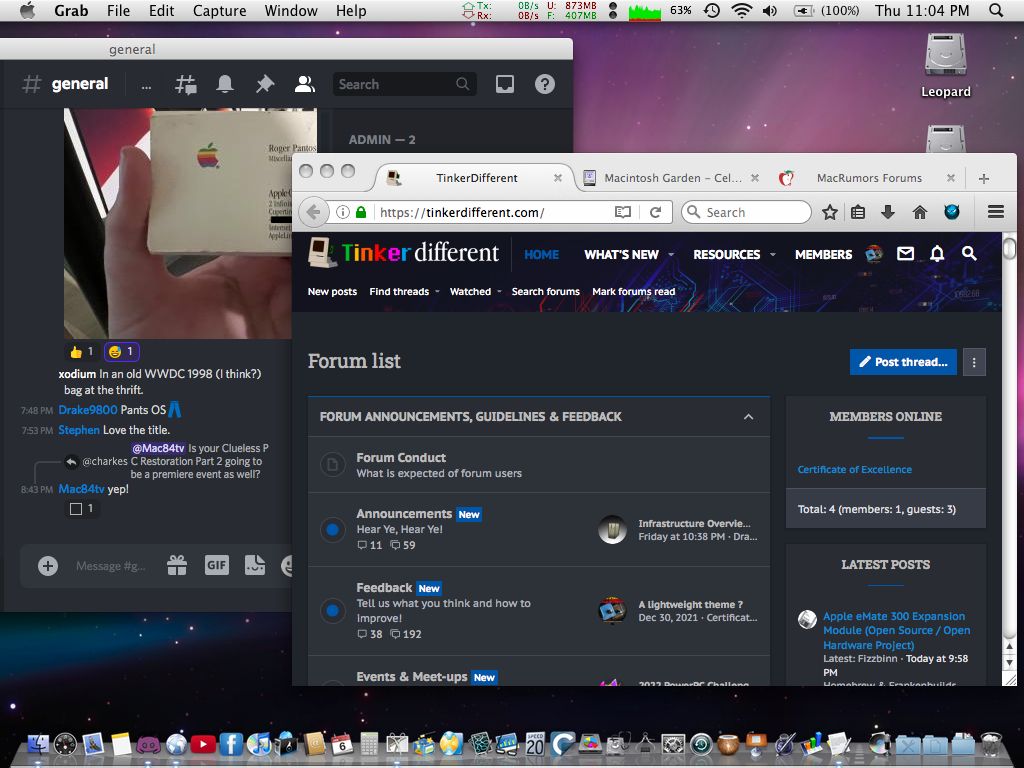Toggle thumbs up reaction in Discord
Screen dimensions: 1024x768
coord(82,352)
